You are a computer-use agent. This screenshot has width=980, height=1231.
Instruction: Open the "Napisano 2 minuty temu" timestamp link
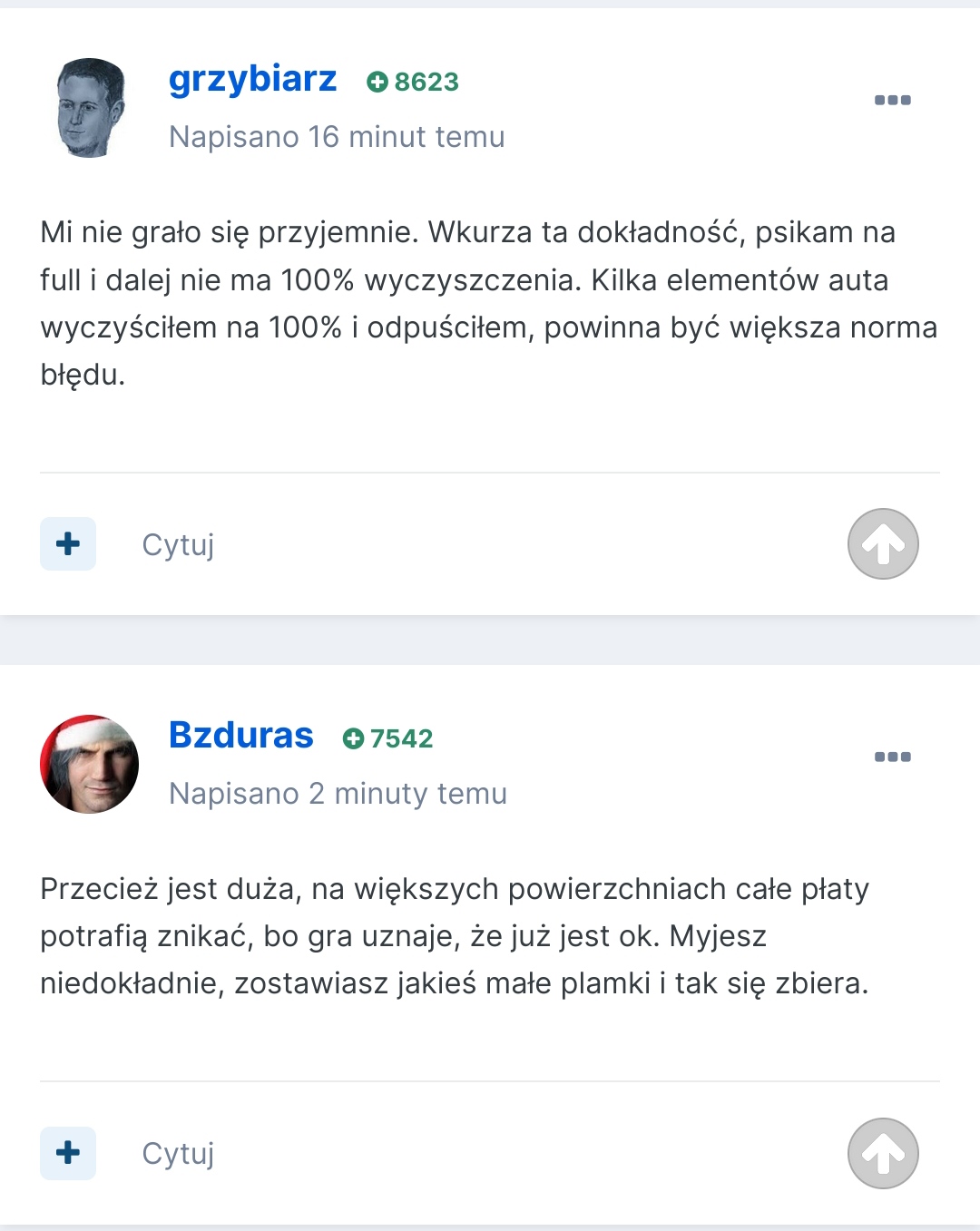click(338, 794)
